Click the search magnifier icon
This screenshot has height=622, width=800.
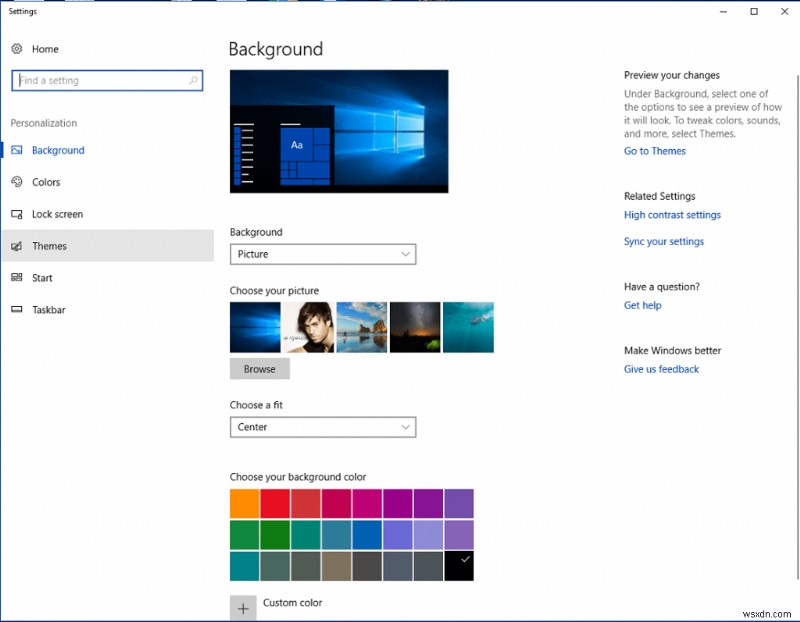click(194, 80)
